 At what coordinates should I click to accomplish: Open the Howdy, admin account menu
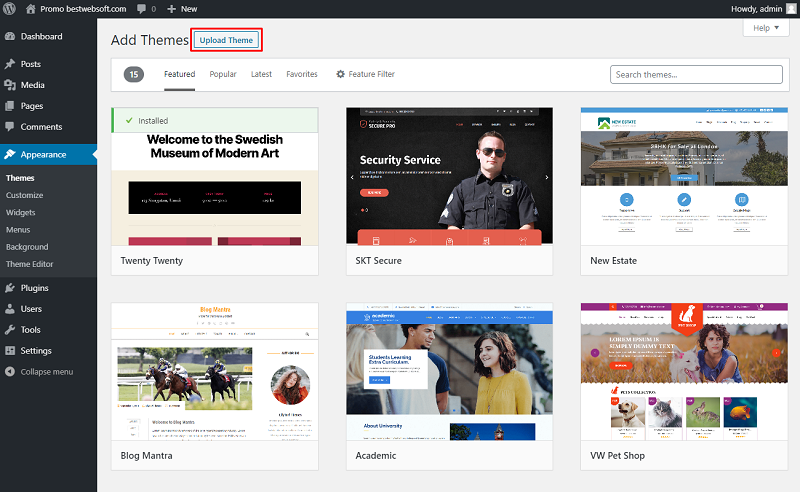pos(763,9)
